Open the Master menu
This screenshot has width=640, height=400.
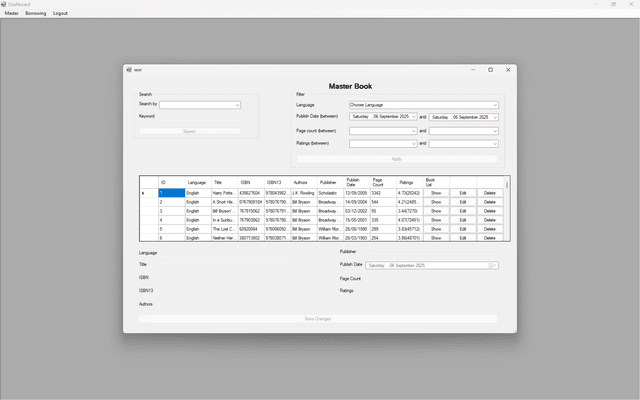pos(12,13)
